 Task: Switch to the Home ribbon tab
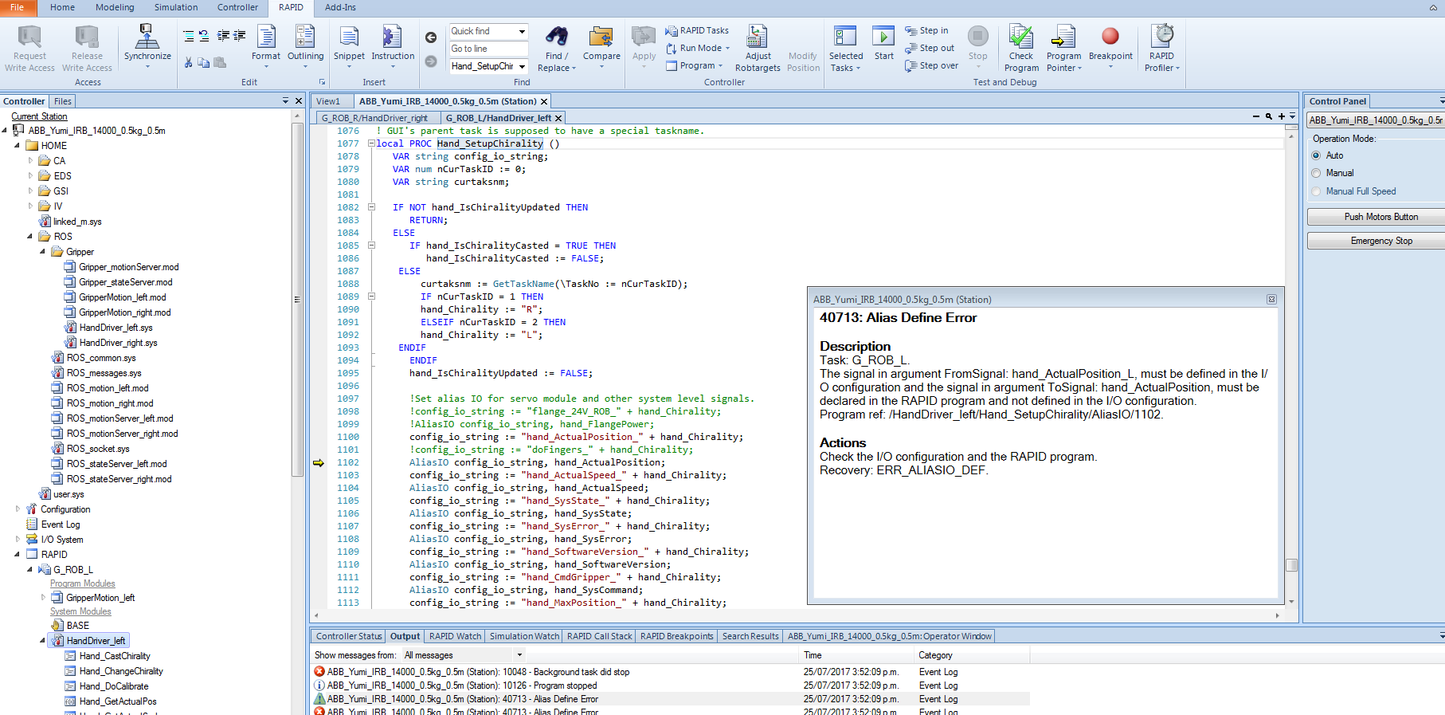(62, 7)
